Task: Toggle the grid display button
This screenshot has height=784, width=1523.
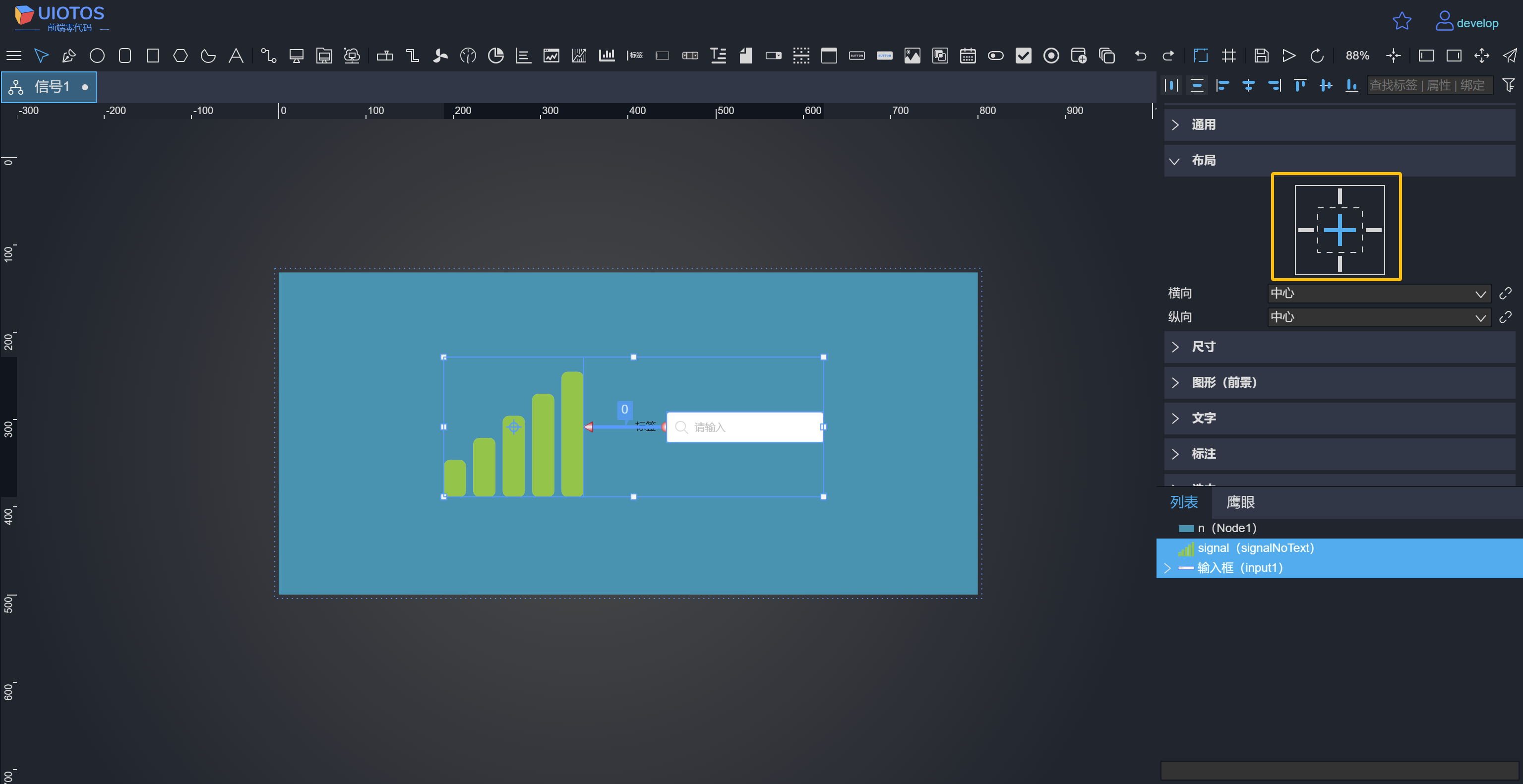Action: click(x=1228, y=56)
